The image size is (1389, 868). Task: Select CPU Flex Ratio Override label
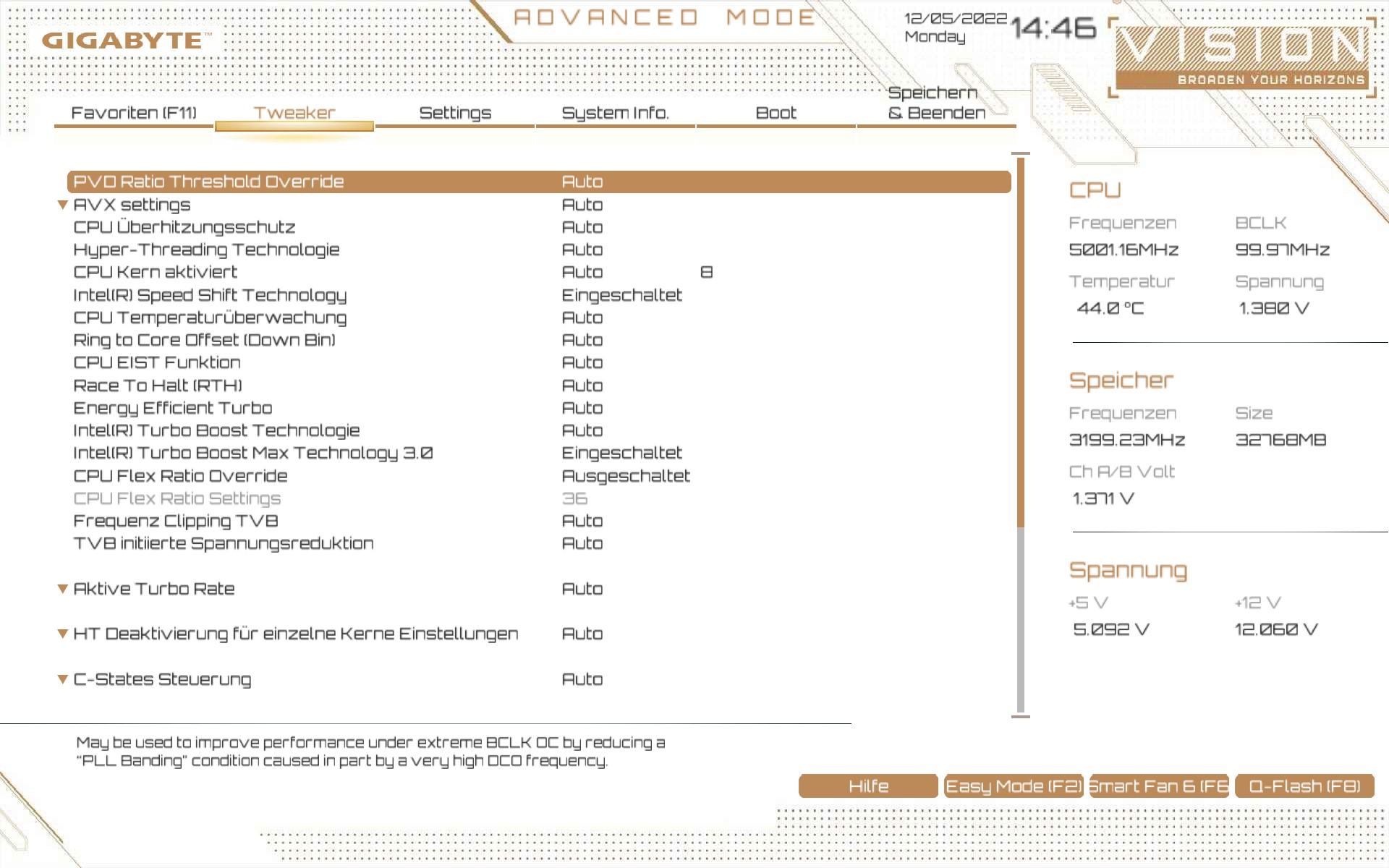(180, 476)
